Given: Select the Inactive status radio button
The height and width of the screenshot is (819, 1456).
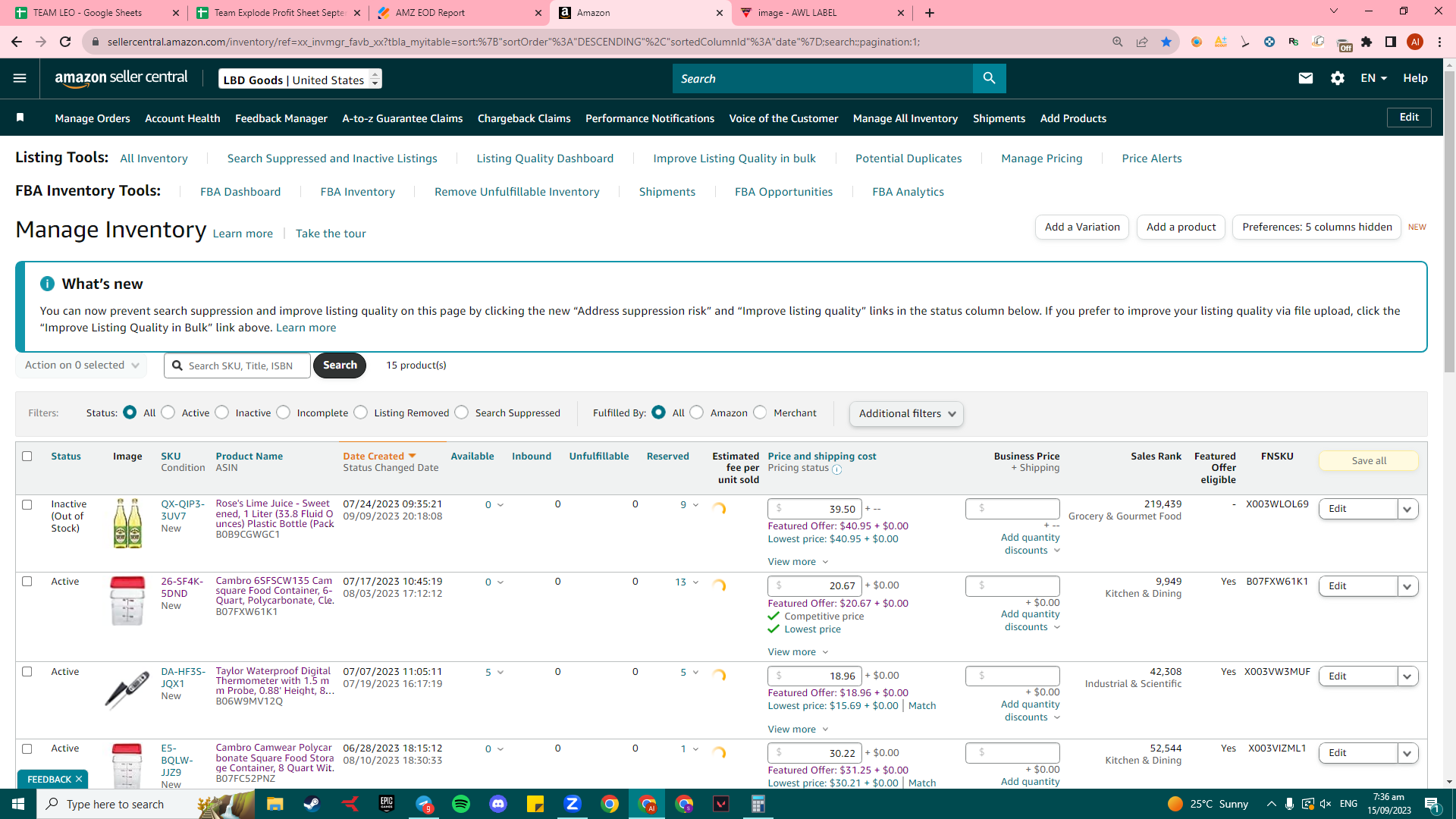Looking at the screenshot, I should point(222,413).
